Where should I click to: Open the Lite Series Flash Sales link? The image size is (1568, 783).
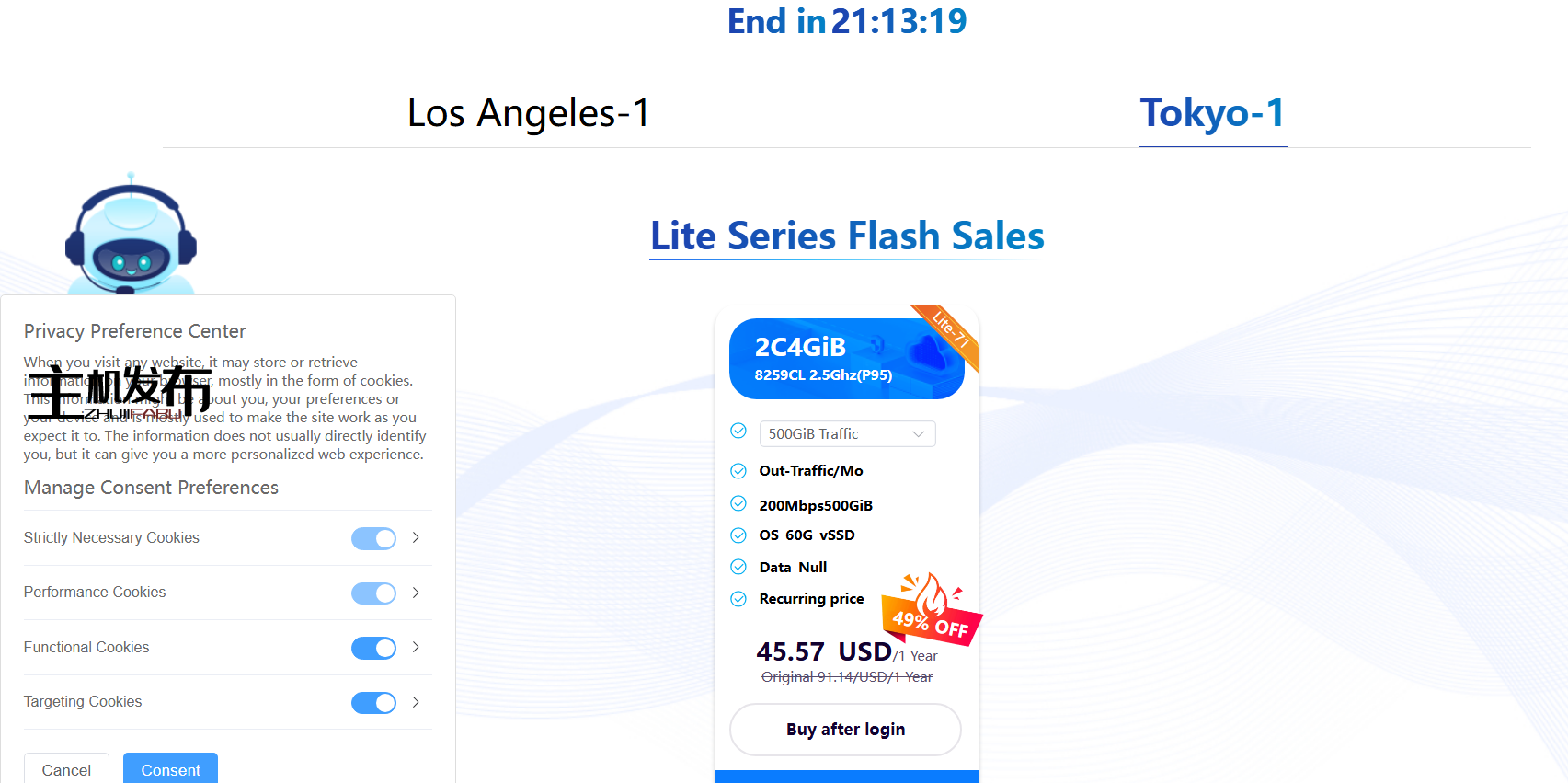coord(846,236)
